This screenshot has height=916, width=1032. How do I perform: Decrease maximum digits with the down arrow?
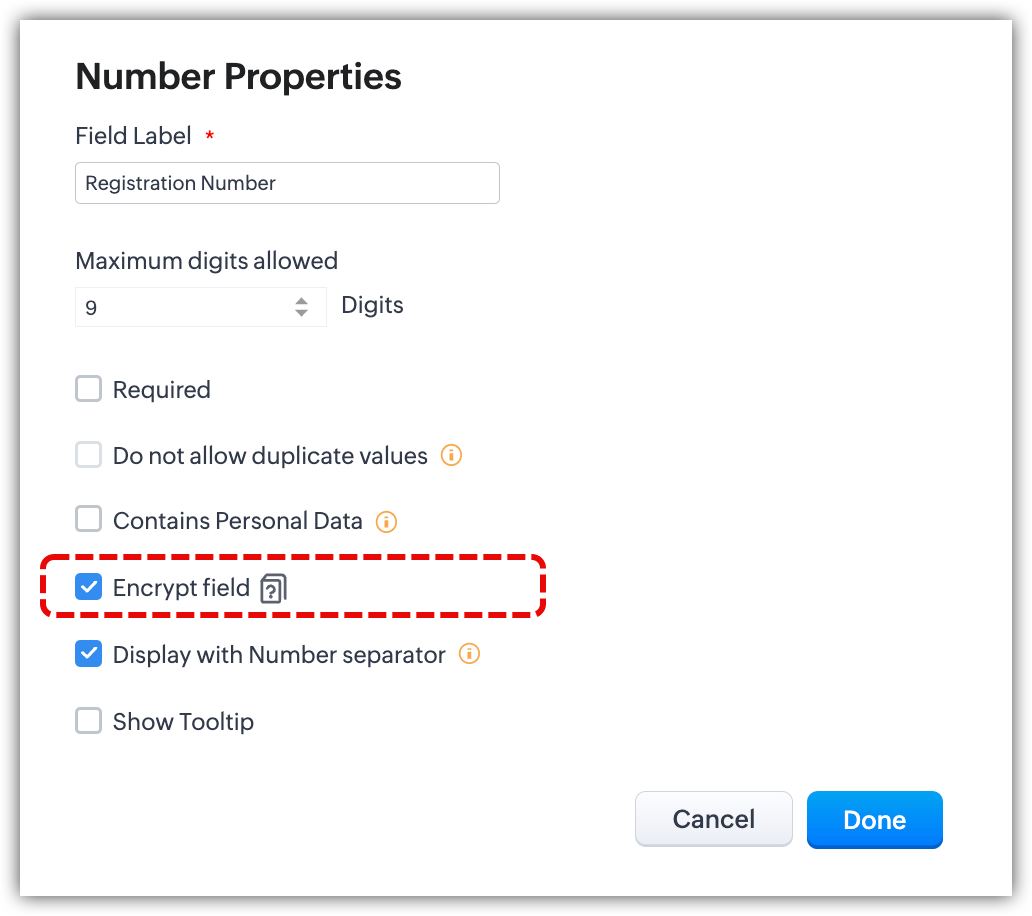(301, 313)
